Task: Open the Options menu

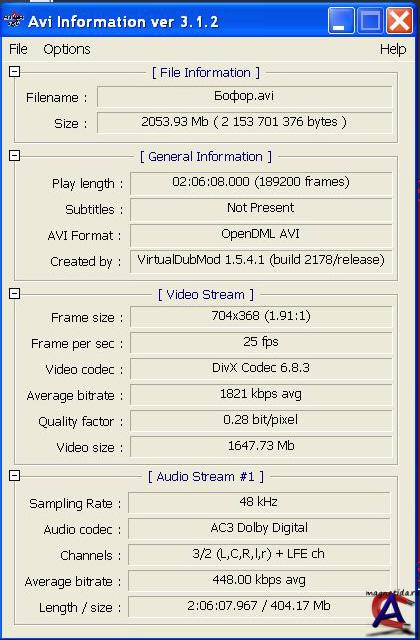Action: [x=67, y=49]
